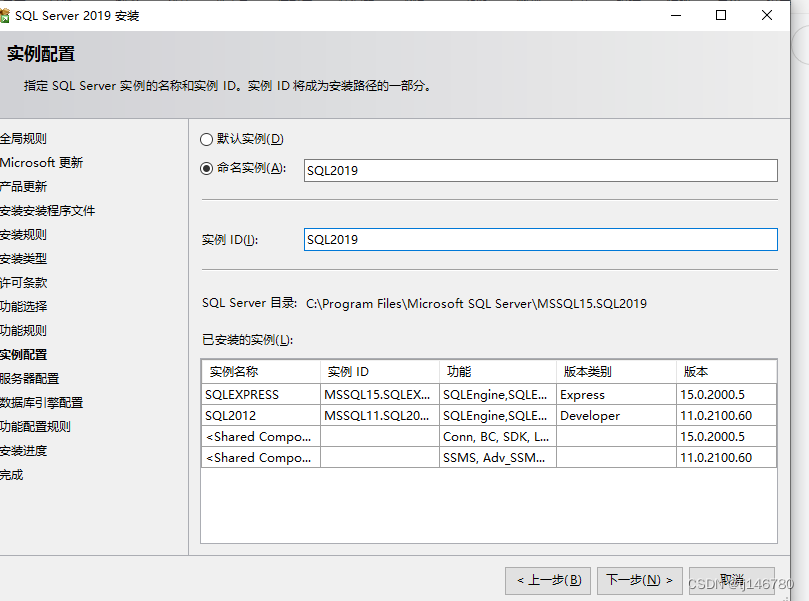
Task: Click SQL2012 version 11.0.2100.60 cell
Action: click(x=726, y=416)
